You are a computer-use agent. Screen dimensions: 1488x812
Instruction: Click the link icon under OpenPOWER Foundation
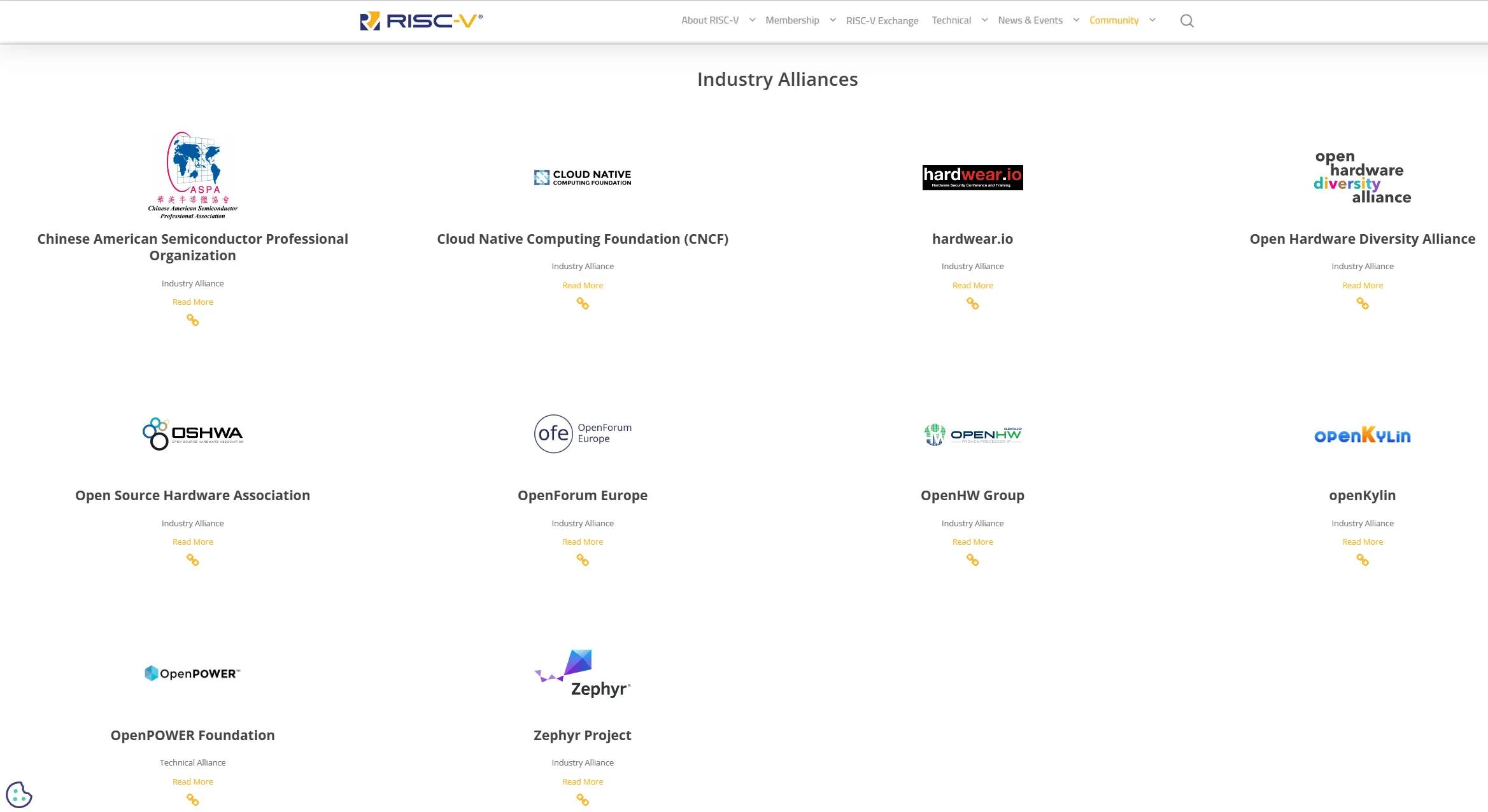click(x=192, y=801)
